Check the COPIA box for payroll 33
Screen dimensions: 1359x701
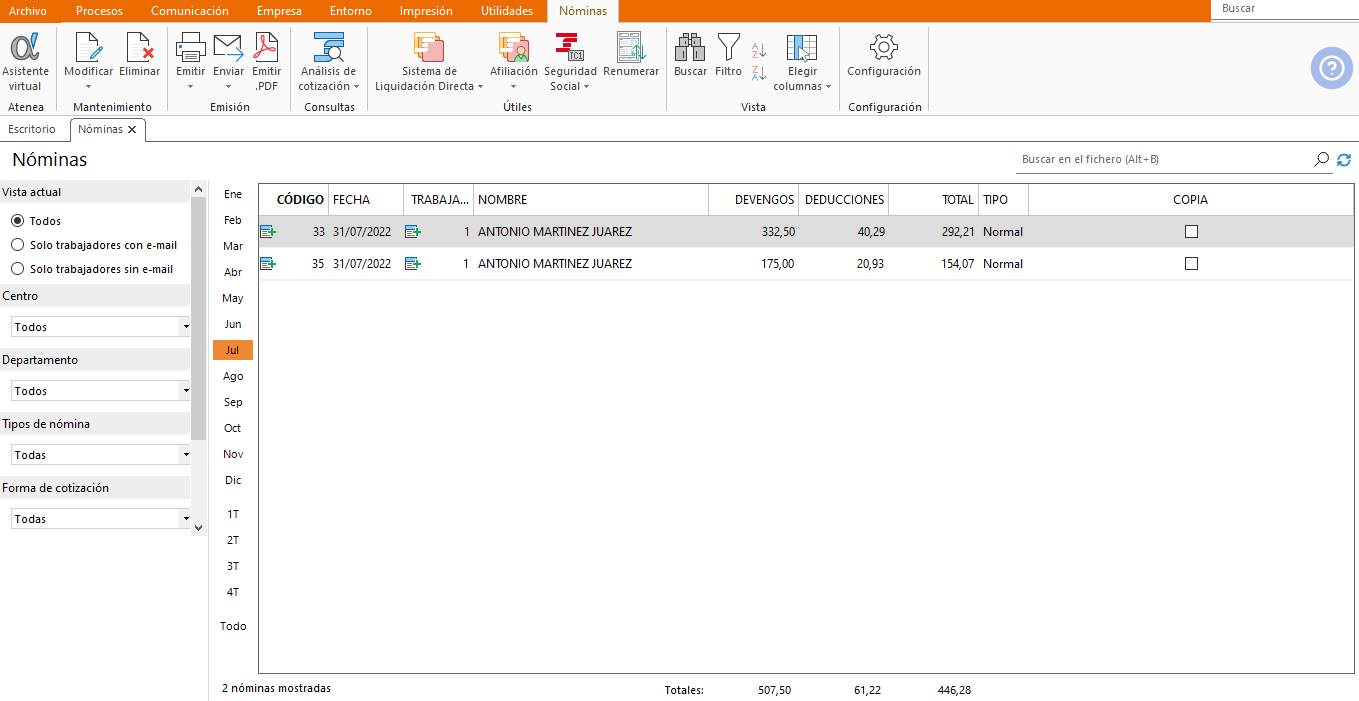point(1191,232)
